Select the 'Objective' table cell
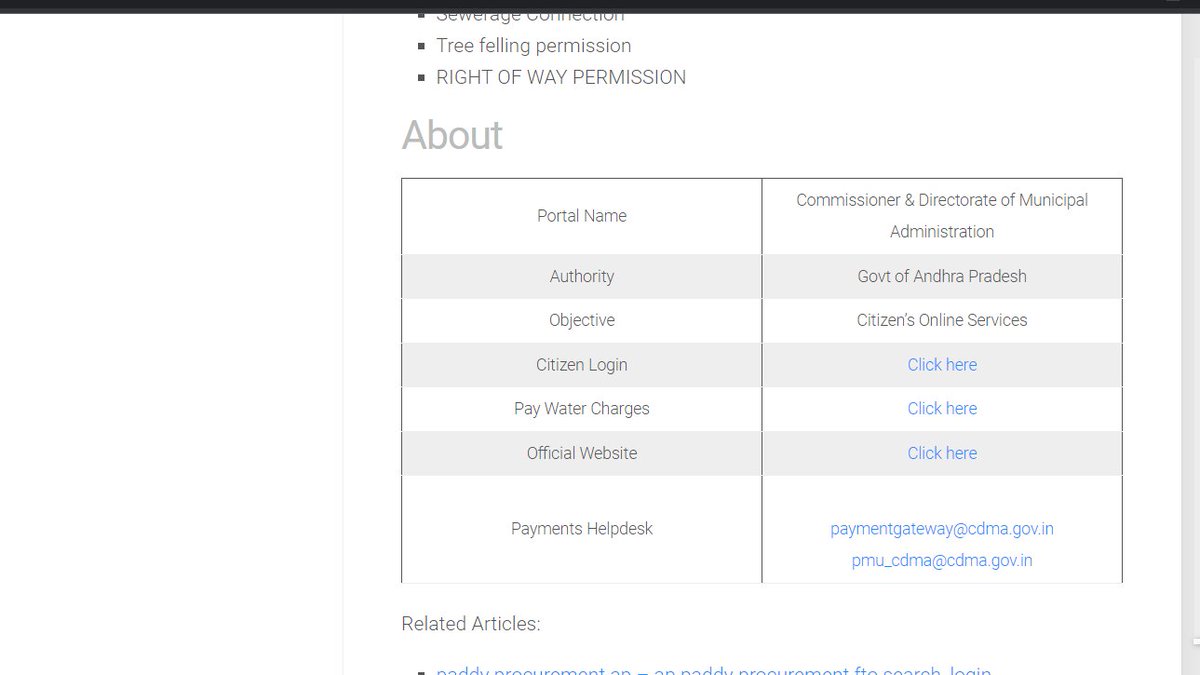Image resolution: width=1200 pixels, height=675 pixels. (582, 321)
